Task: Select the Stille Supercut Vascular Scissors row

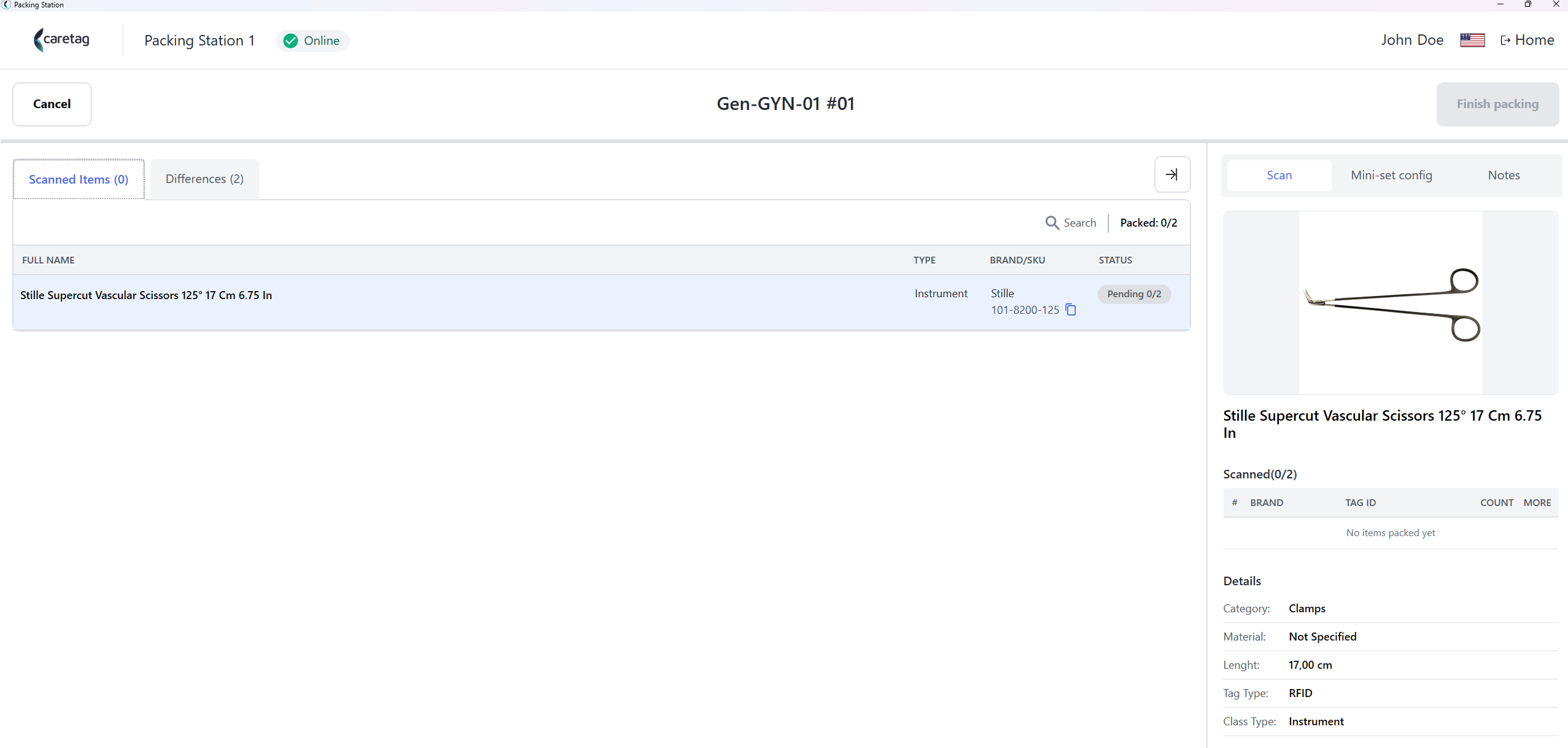Action: [602, 302]
